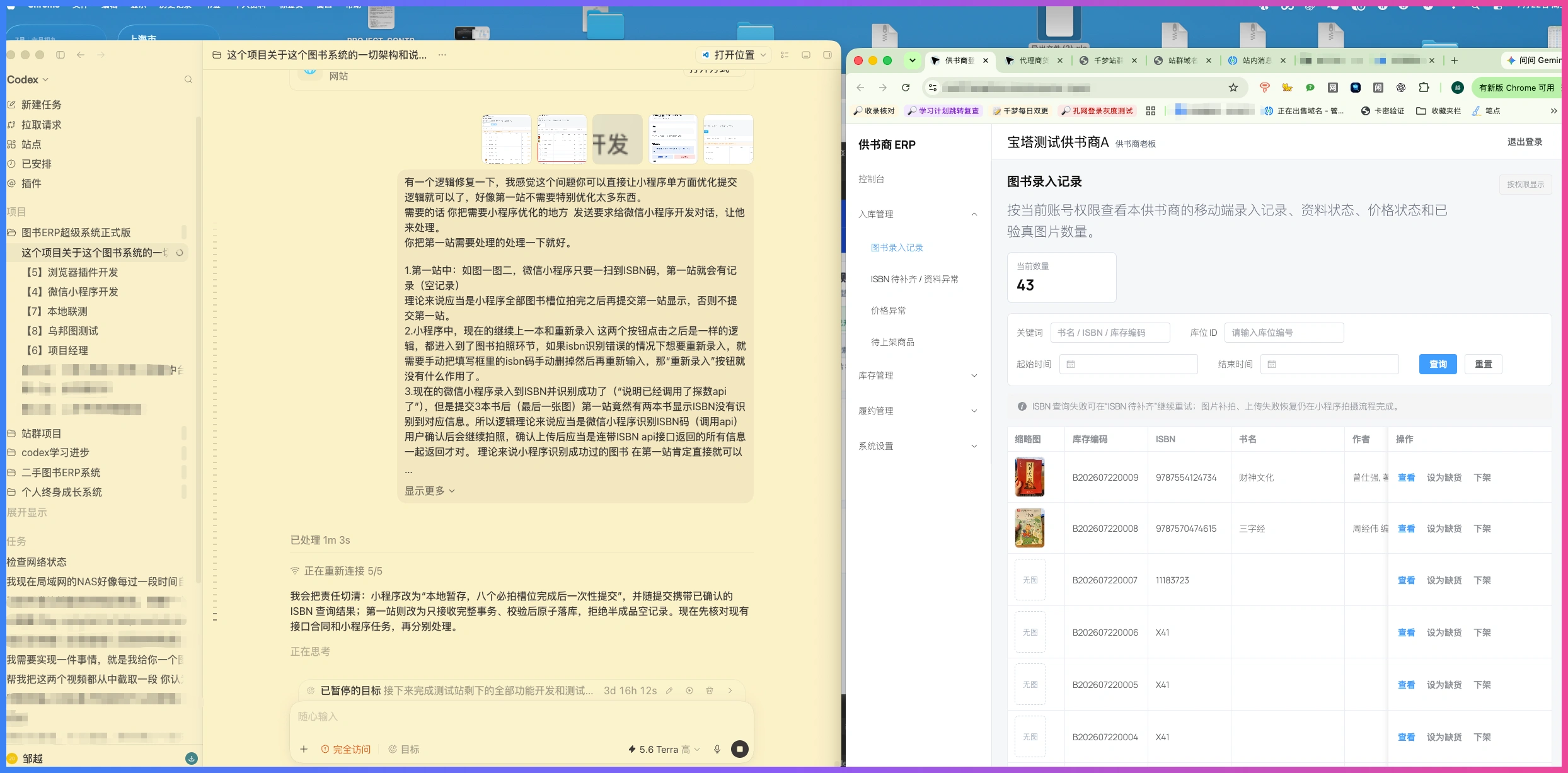The width and height of the screenshot is (1568, 773).
Task: Expand 系统设置 menu section
Action: point(919,446)
